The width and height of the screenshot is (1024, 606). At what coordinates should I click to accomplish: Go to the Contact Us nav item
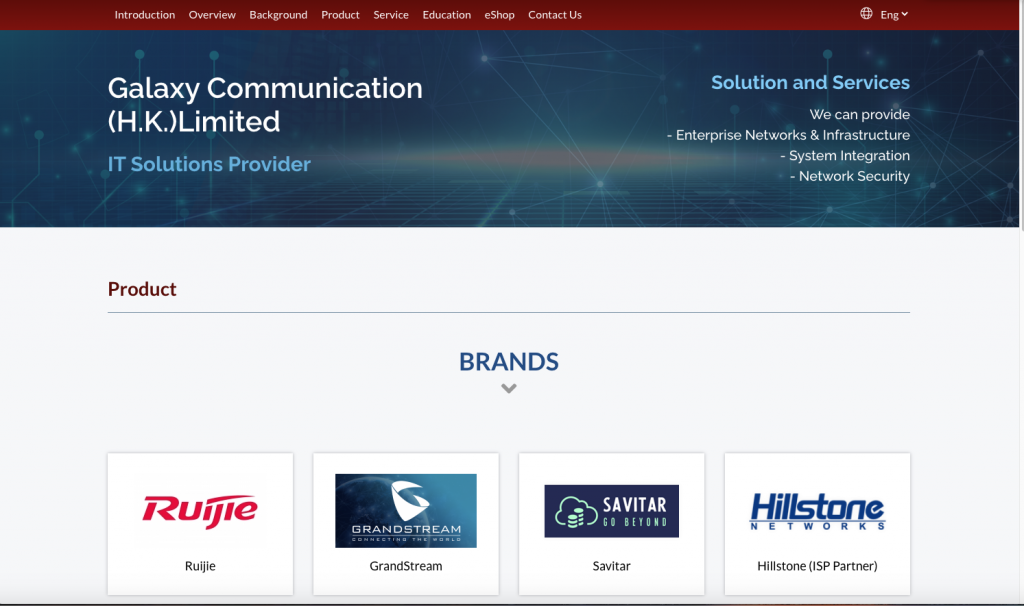pyautogui.click(x=555, y=14)
